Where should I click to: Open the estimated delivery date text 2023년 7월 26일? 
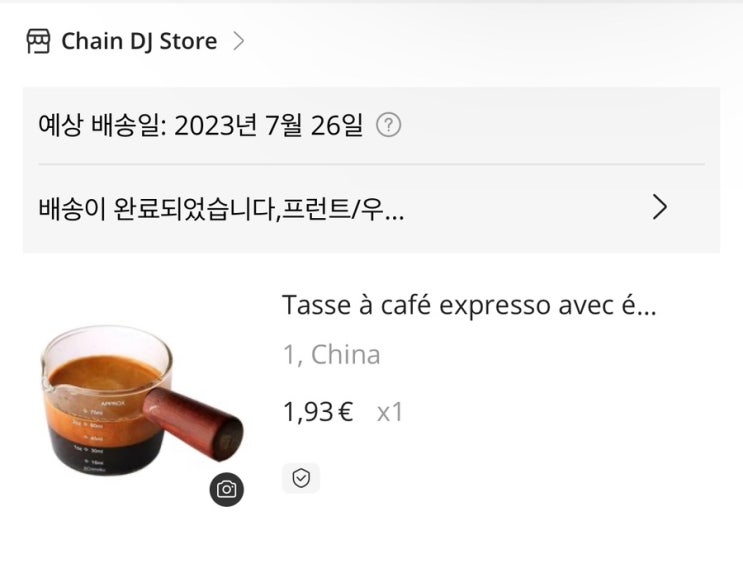pyautogui.click(x=268, y=126)
